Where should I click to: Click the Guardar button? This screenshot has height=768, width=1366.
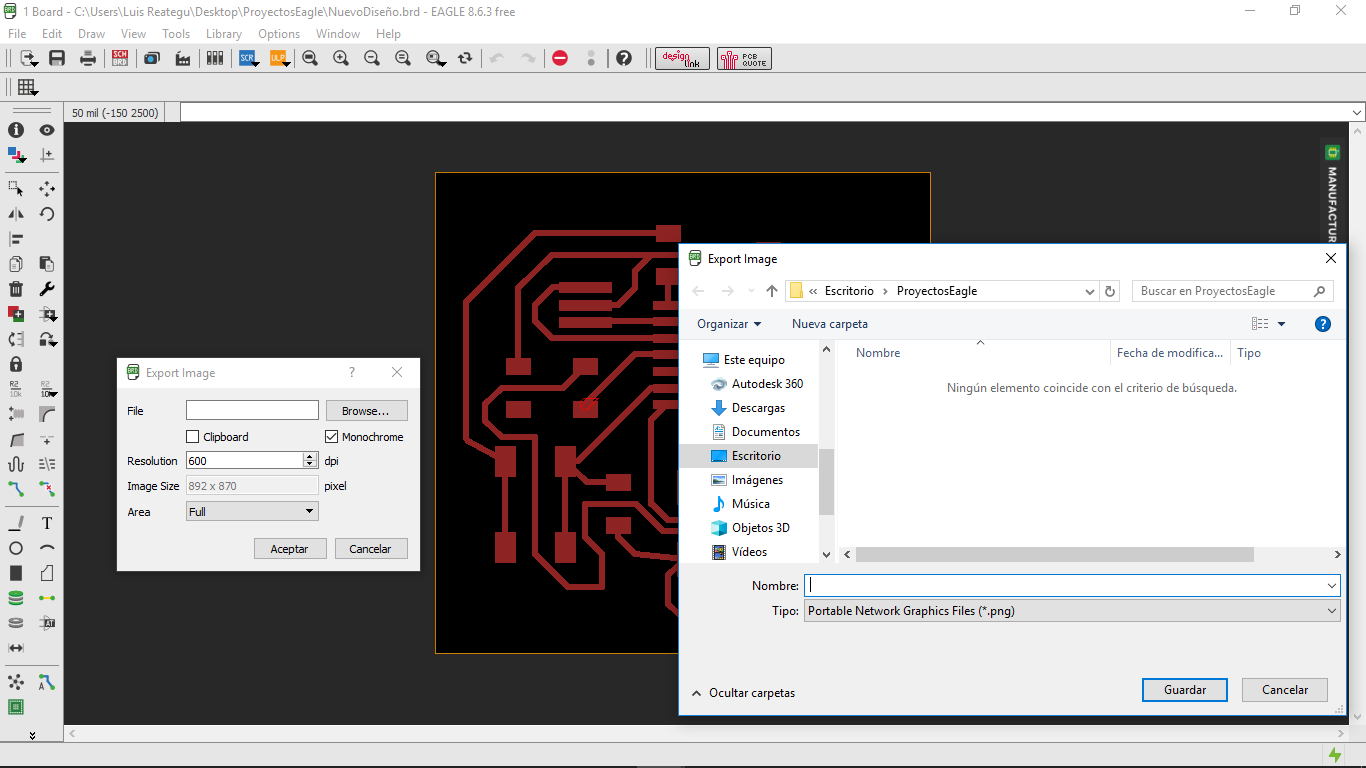pos(1185,690)
